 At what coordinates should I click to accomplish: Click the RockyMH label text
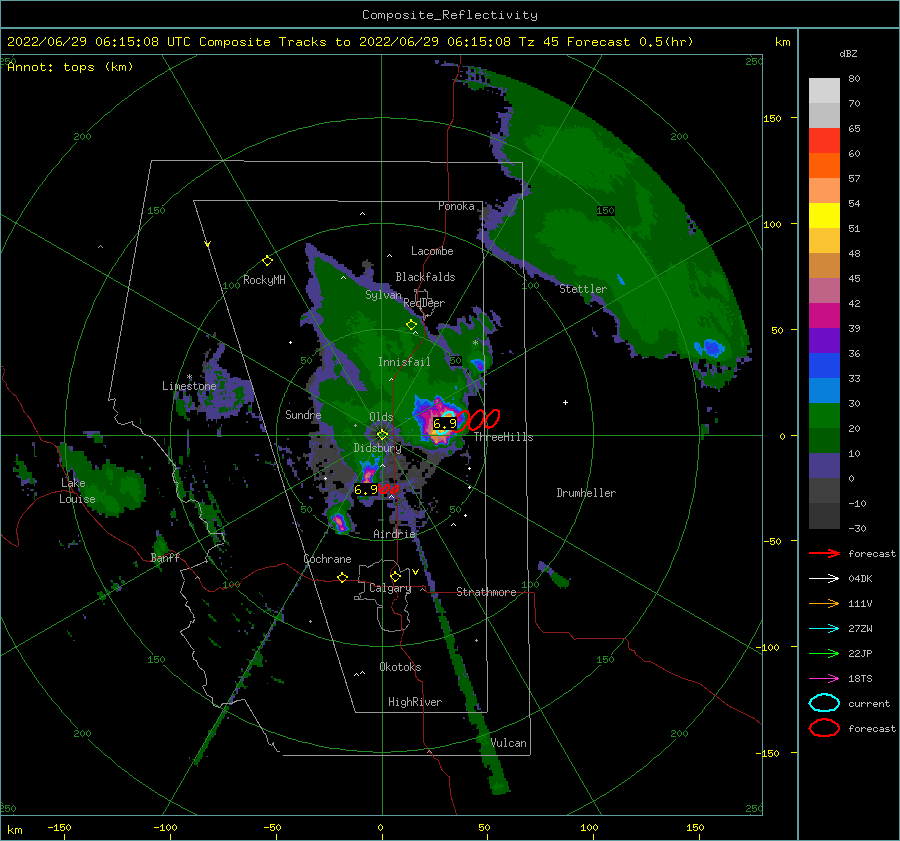[x=264, y=280]
